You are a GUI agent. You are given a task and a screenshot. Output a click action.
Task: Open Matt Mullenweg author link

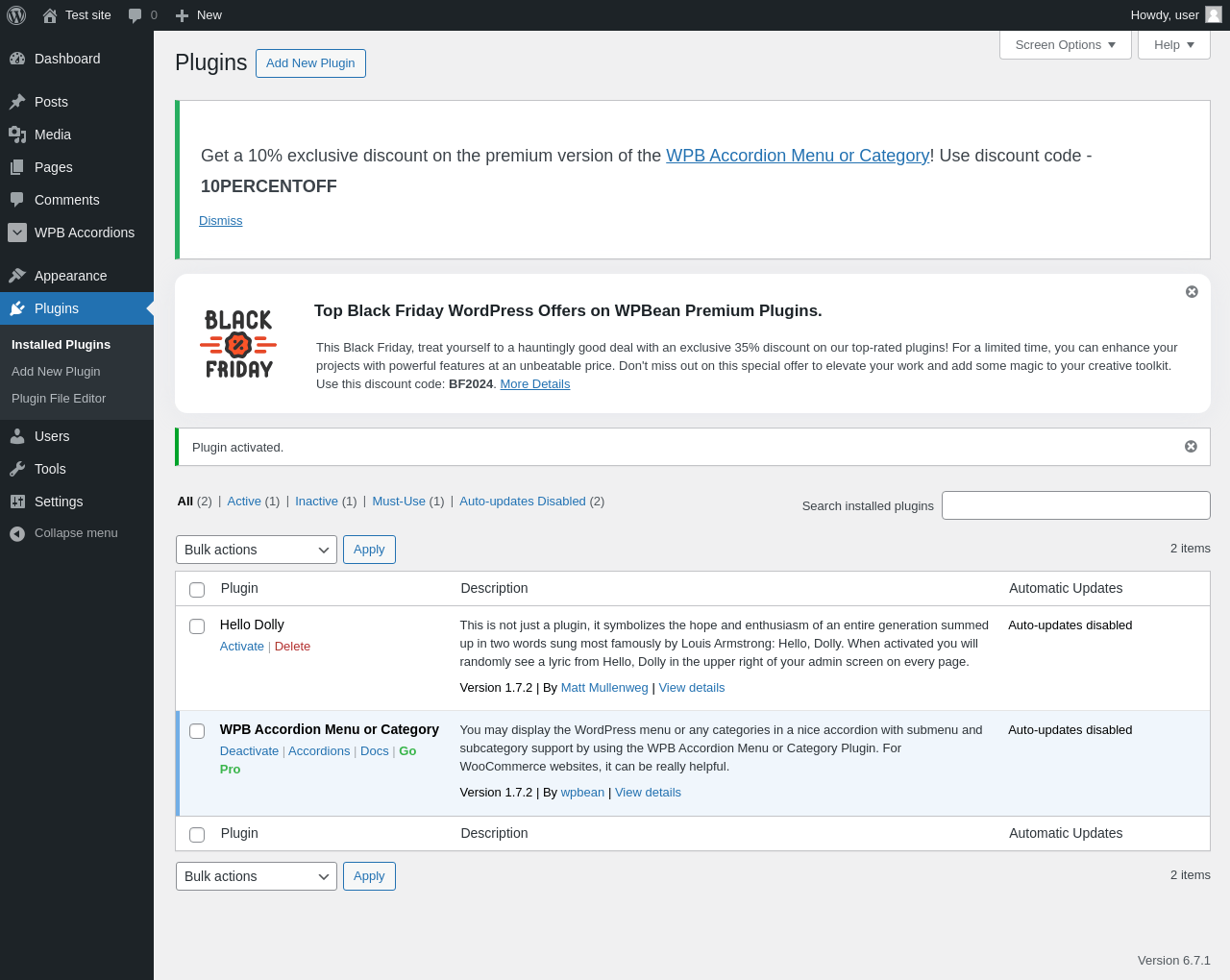pos(604,688)
